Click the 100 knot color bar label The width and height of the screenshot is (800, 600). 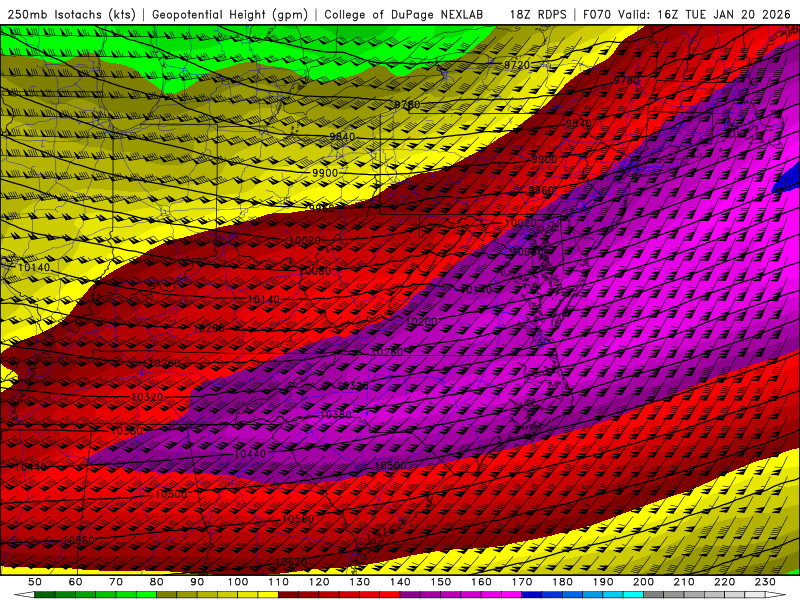(238, 582)
